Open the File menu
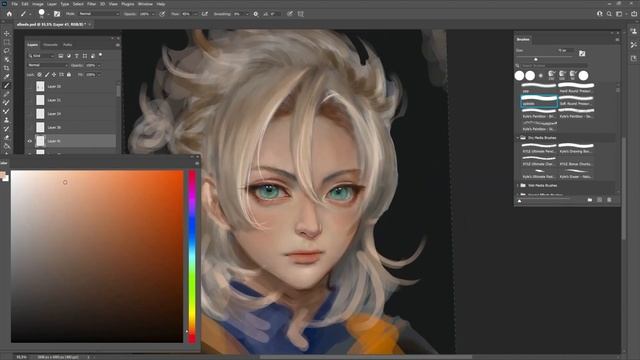 coord(15,4)
